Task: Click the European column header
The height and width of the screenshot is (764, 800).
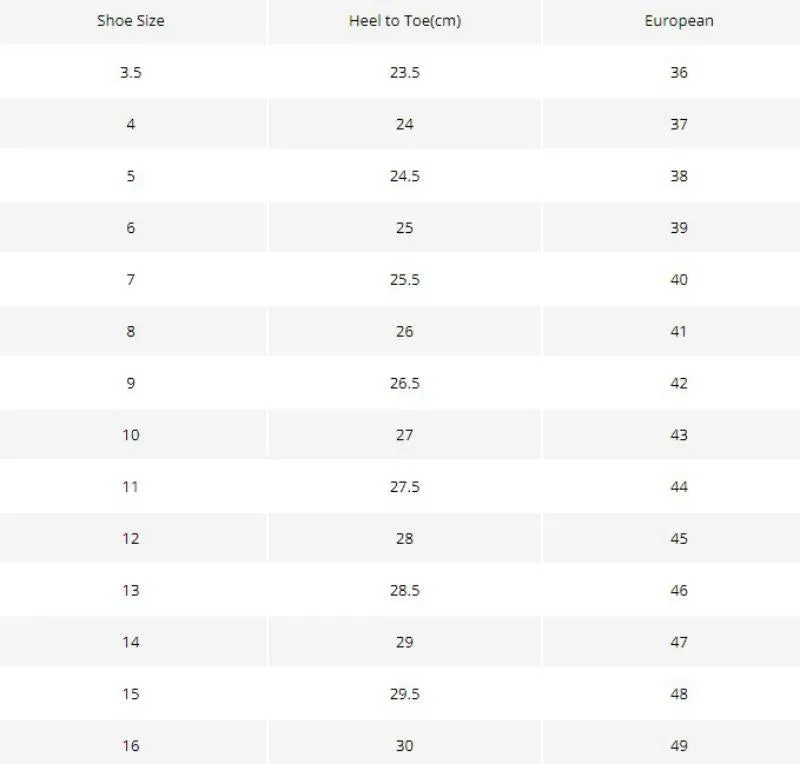Action: (679, 21)
